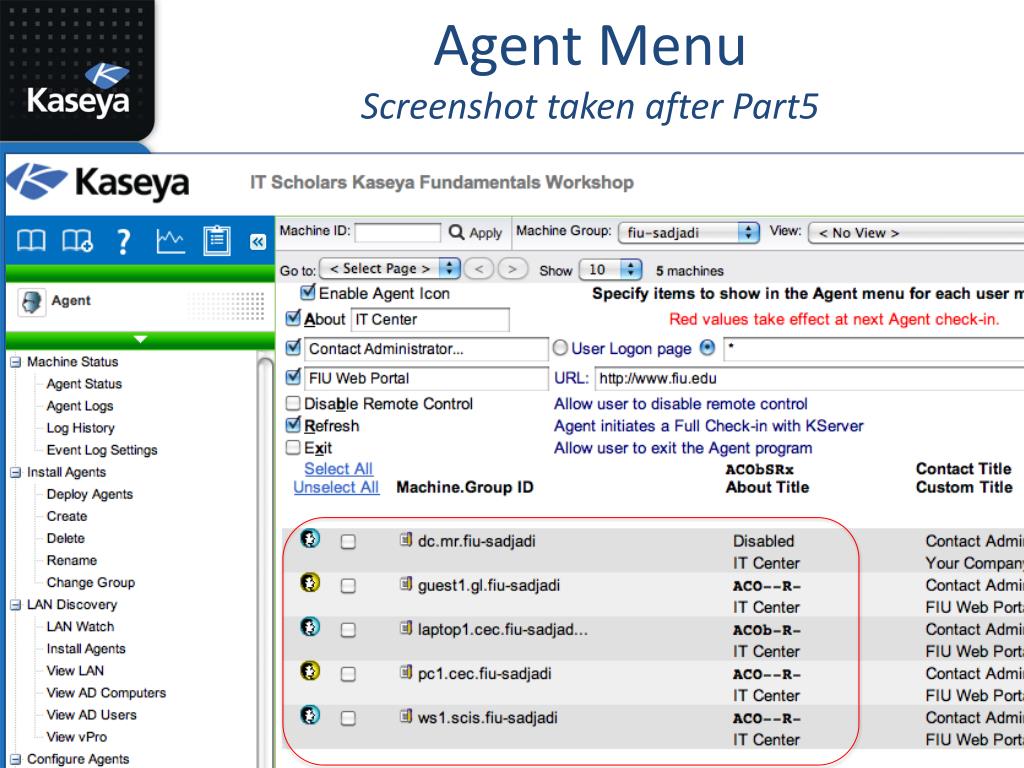The width and height of the screenshot is (1024, 768).
Task: Open Log History menu item
Action: click(x=80, y=428)
